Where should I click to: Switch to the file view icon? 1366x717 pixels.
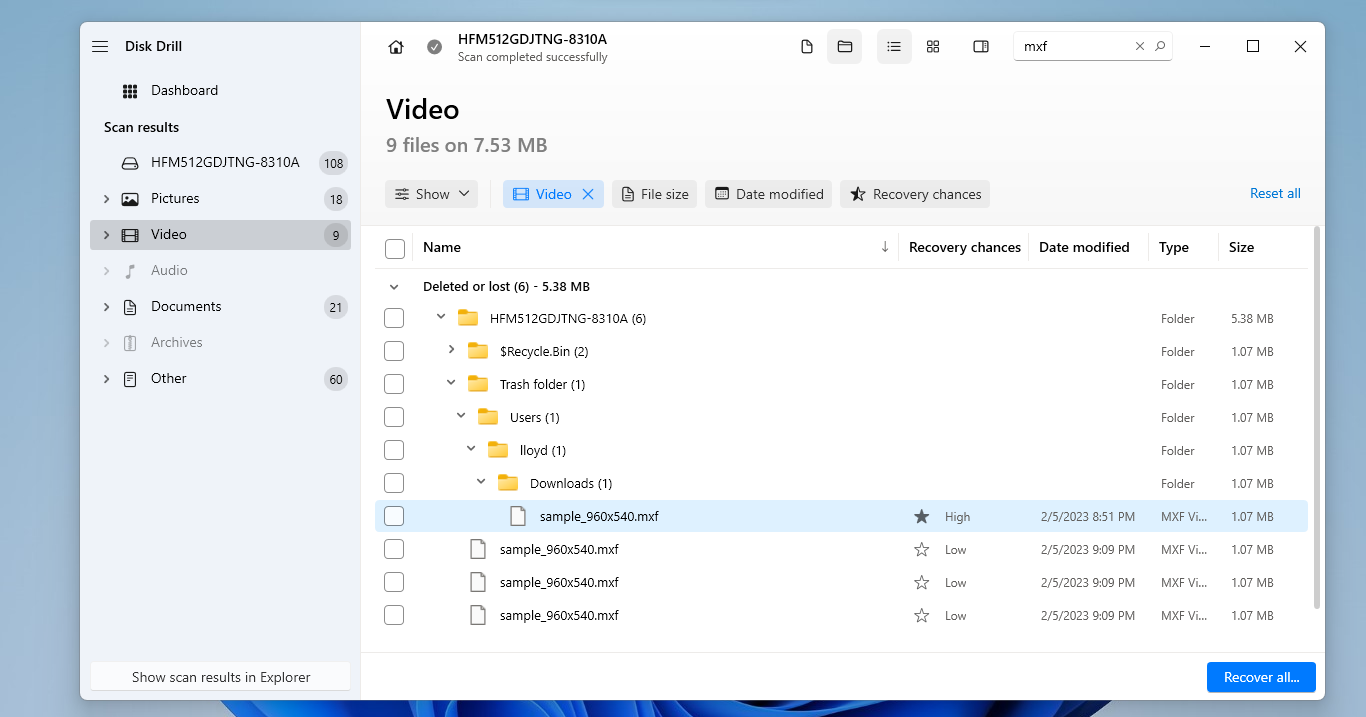(x=807, y=47)
